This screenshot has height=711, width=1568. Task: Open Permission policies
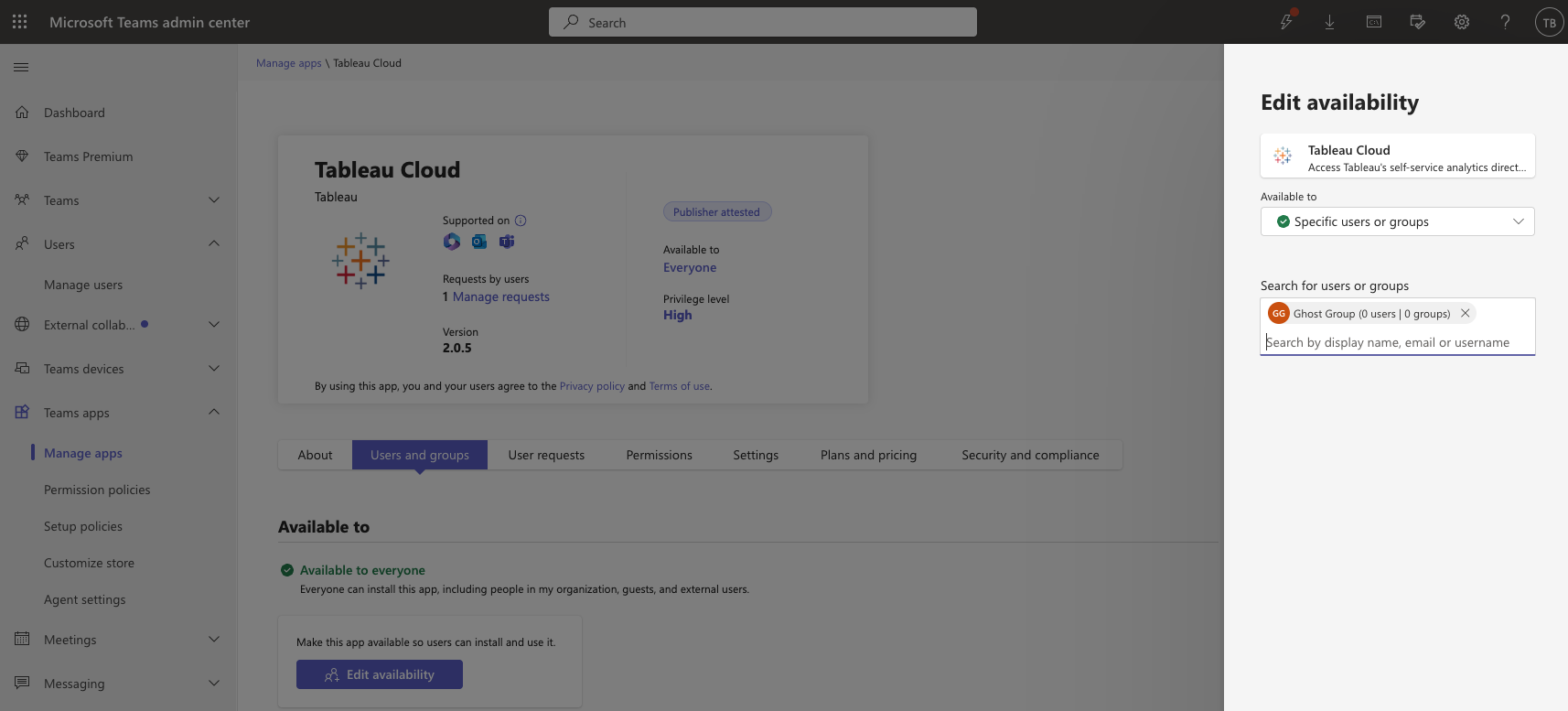(x=97, y=490)
